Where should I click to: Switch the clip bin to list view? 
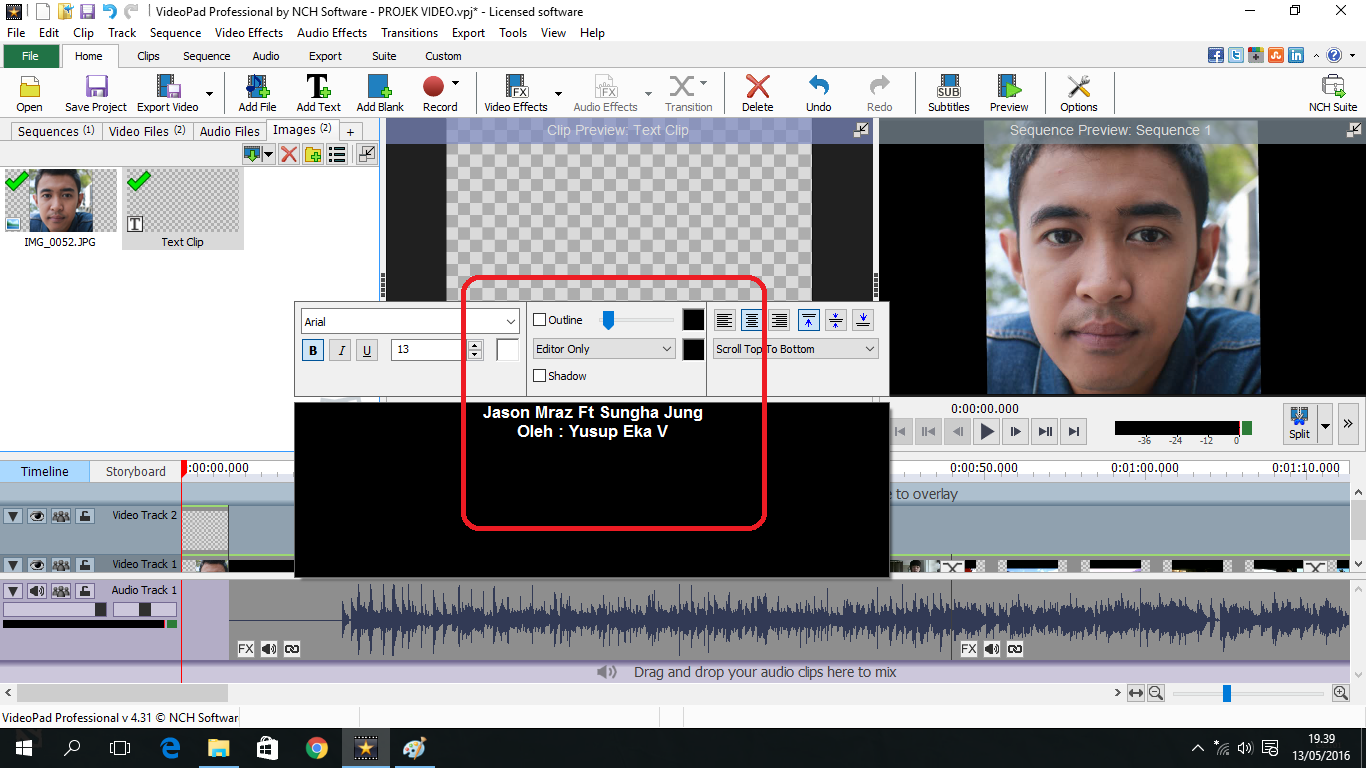[337, 154]
